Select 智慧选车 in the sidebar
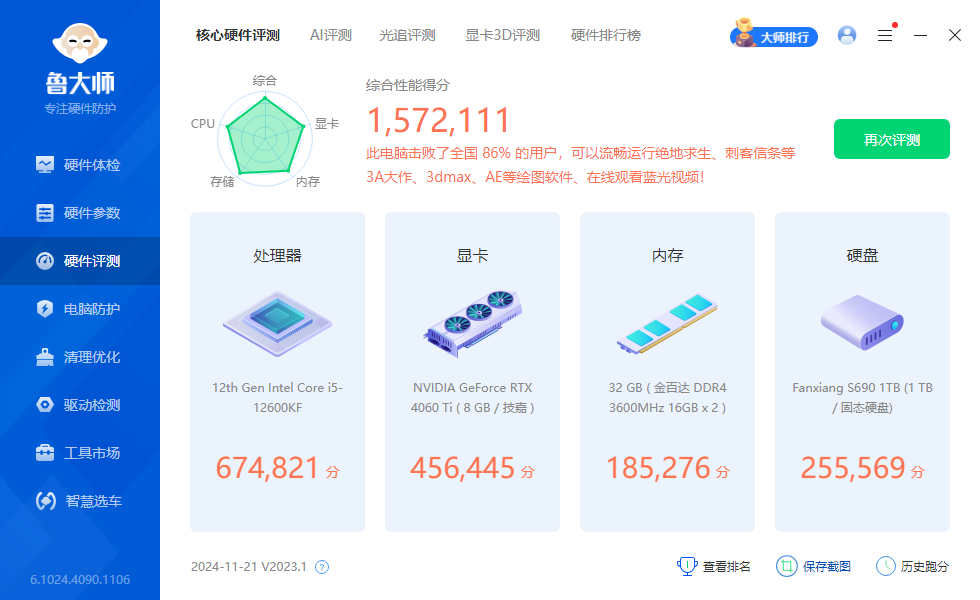This screenshot has width=980, height=600. pyautogui.click(x=80, y=500)
